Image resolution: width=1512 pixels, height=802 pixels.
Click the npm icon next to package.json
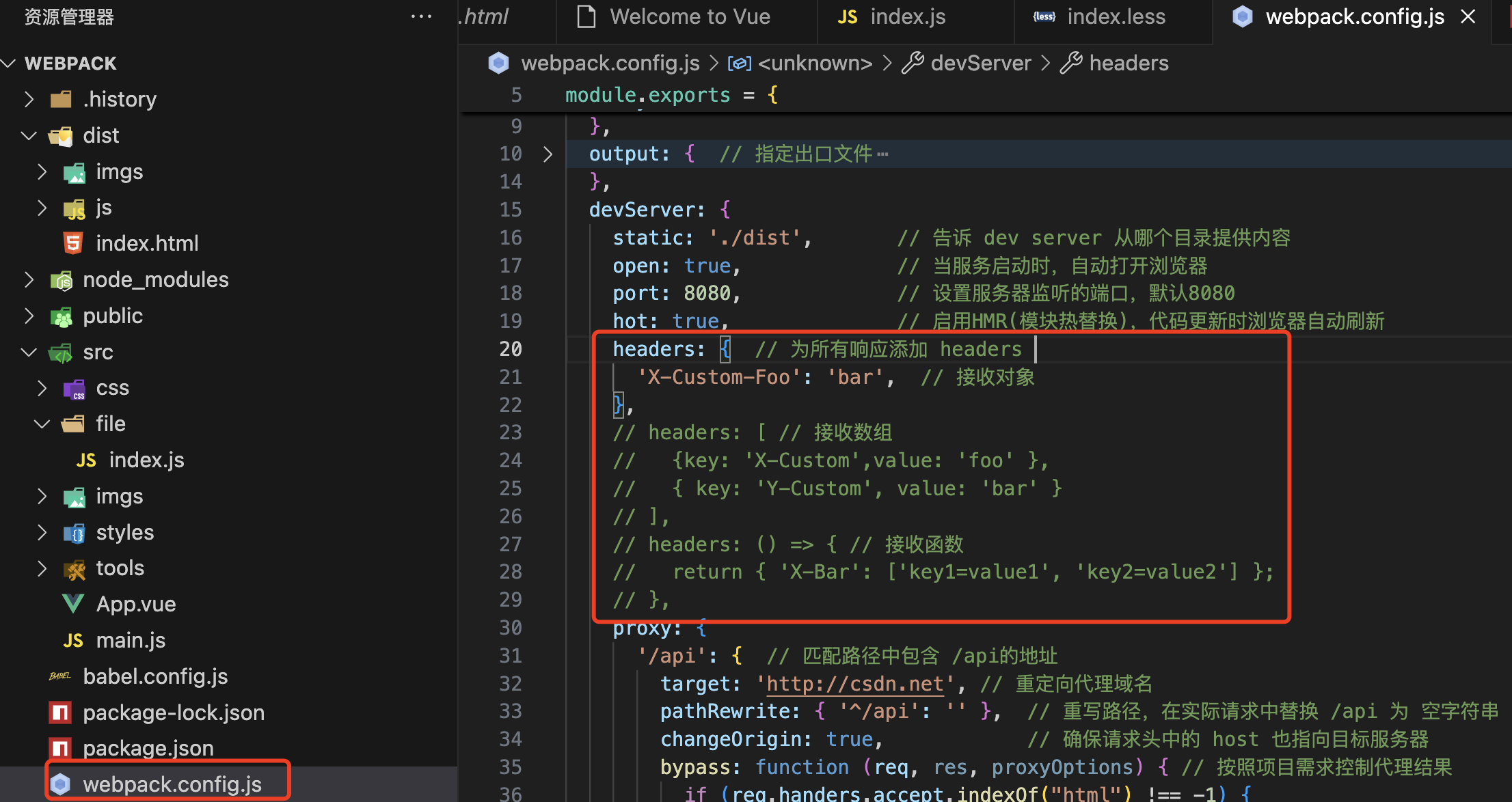(60, 748)
